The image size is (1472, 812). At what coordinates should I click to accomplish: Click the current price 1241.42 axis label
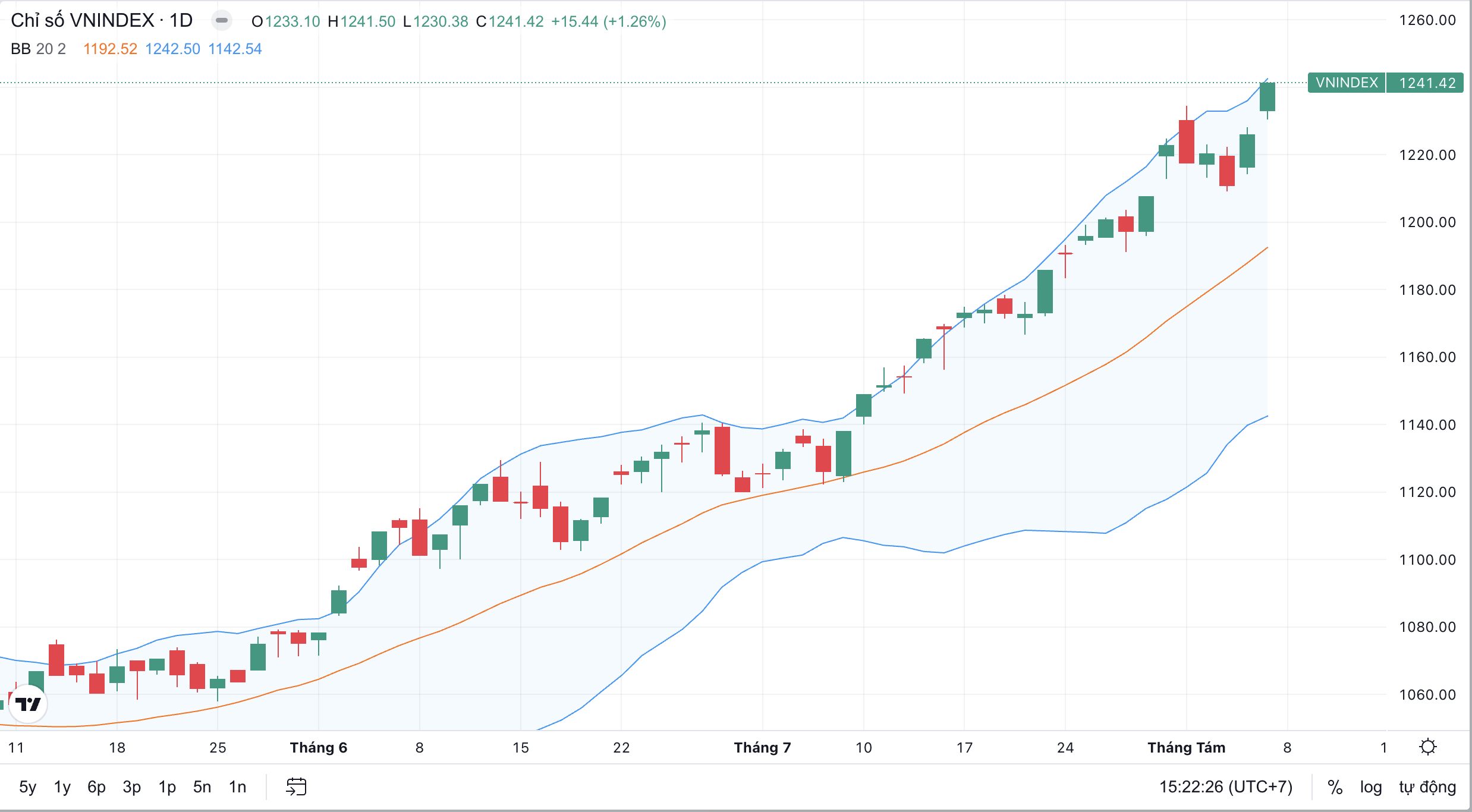click(x=1426, y=83)
